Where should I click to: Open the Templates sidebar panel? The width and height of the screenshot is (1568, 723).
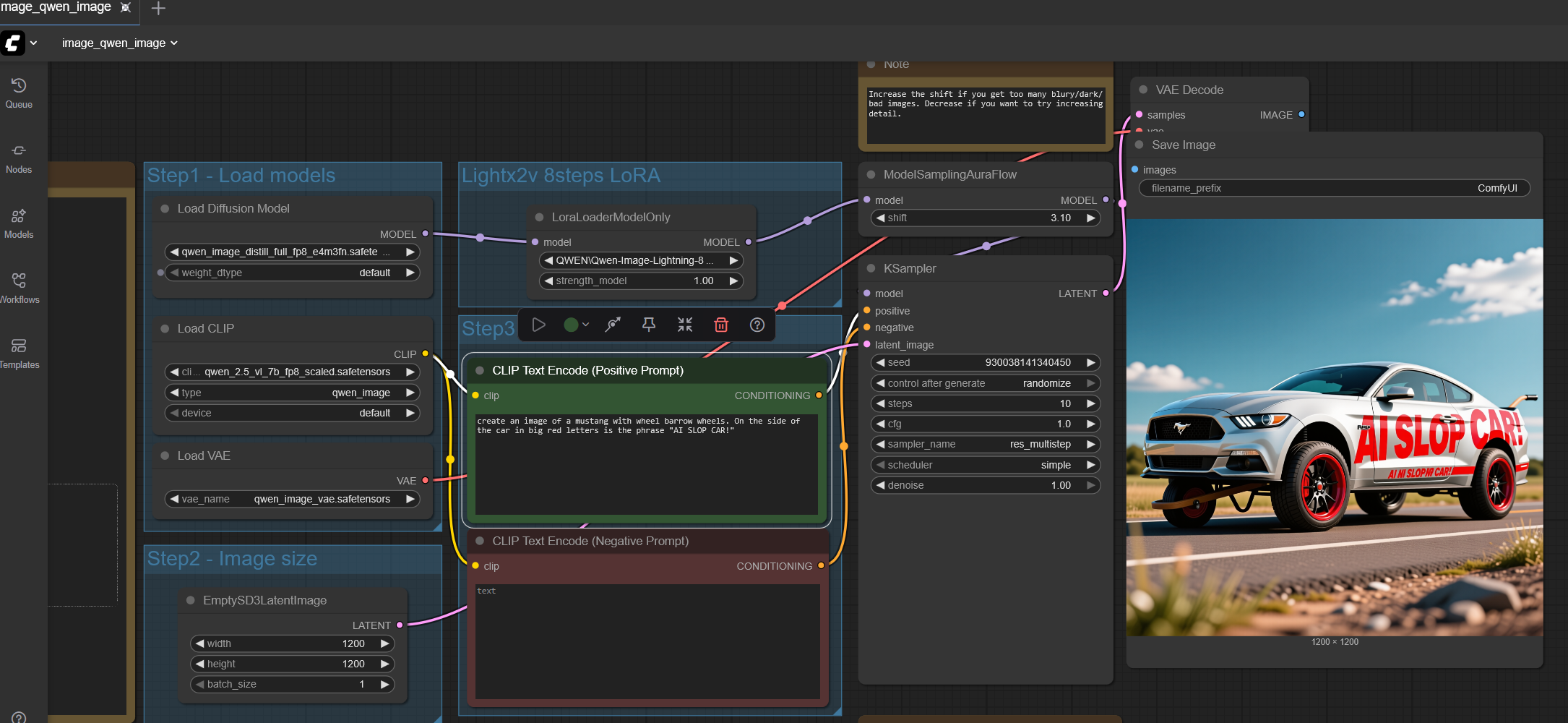[x=19, y=354]
